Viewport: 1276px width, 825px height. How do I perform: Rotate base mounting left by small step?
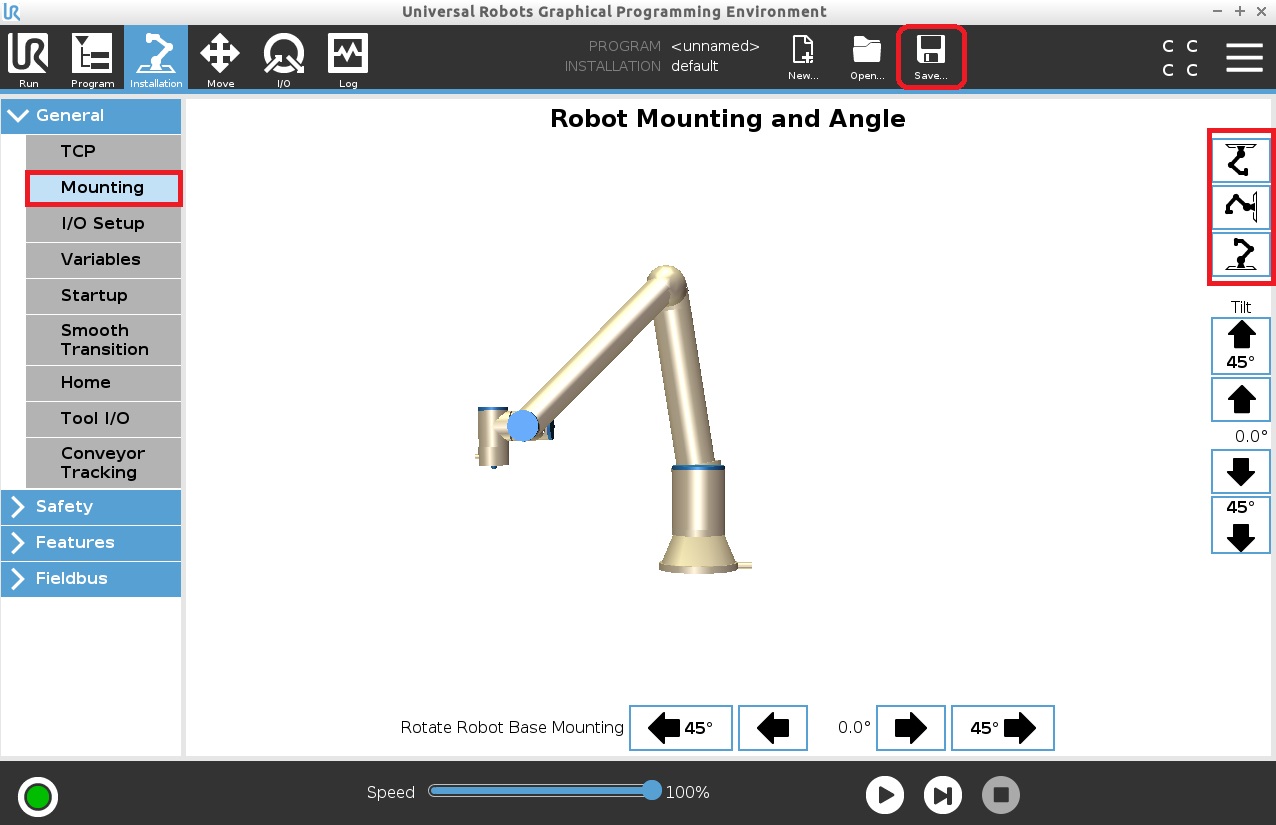pyautogui.click(x=773, y=728)
